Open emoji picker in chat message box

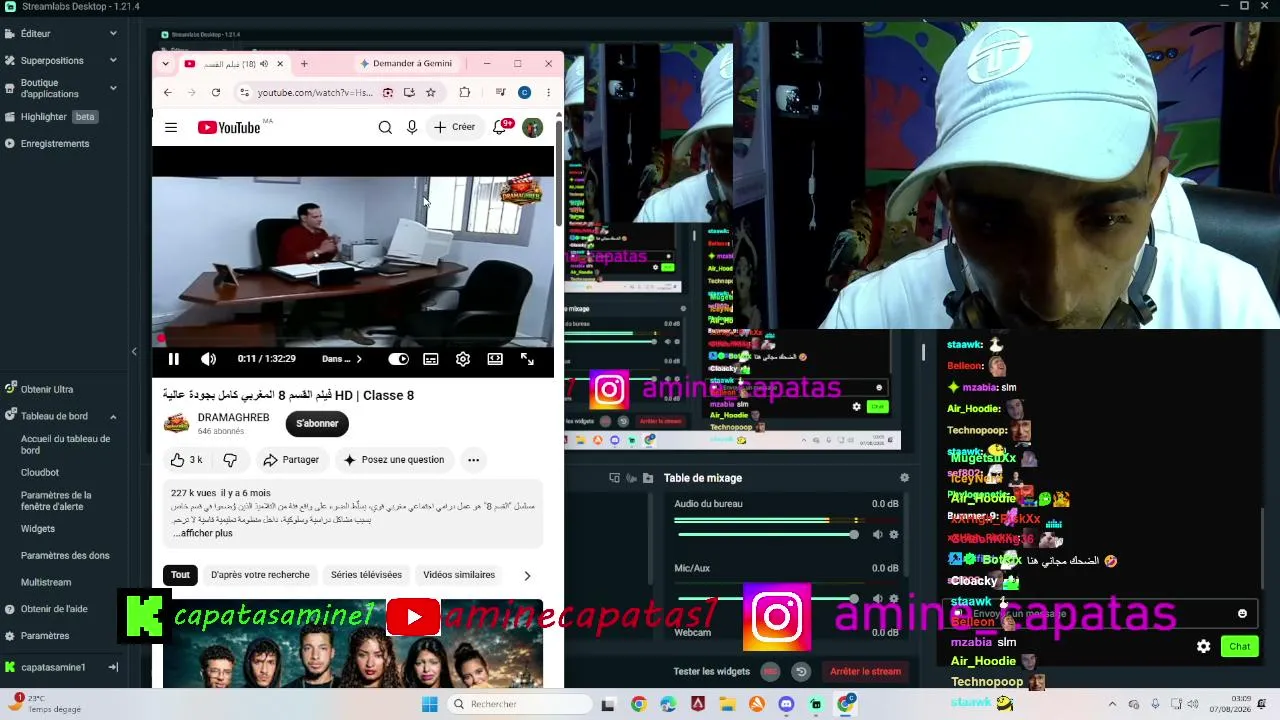tap(1243, 614)
